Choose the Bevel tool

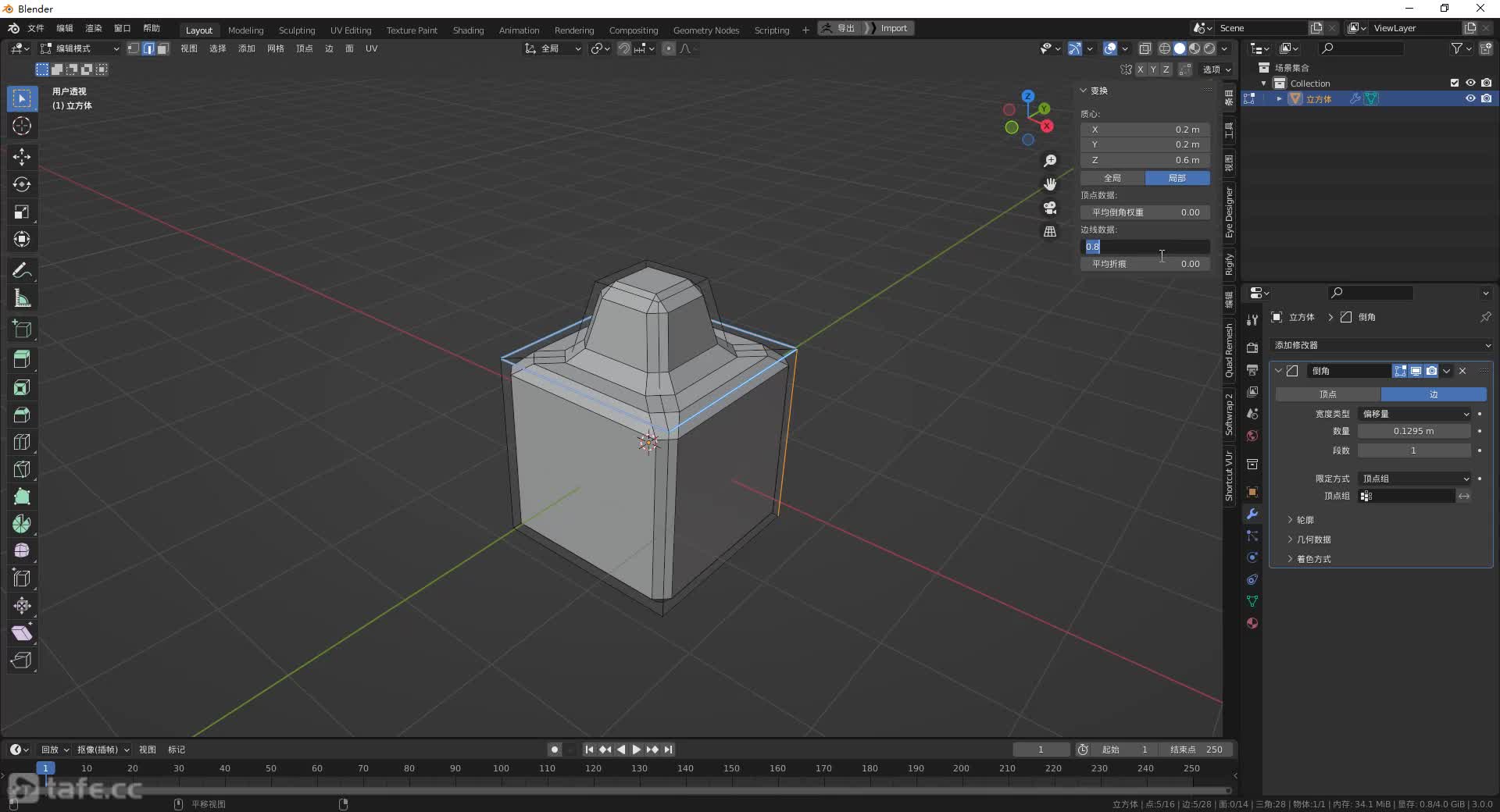22,415
